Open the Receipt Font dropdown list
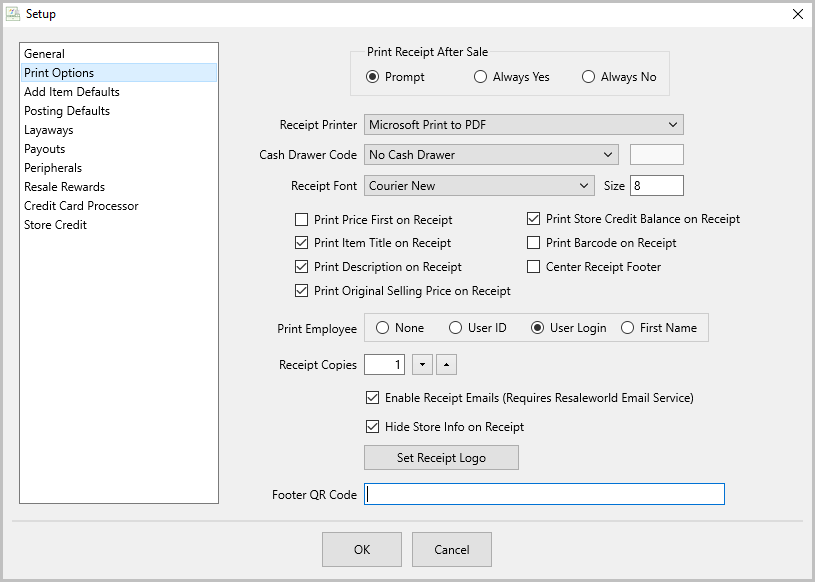 479,186
